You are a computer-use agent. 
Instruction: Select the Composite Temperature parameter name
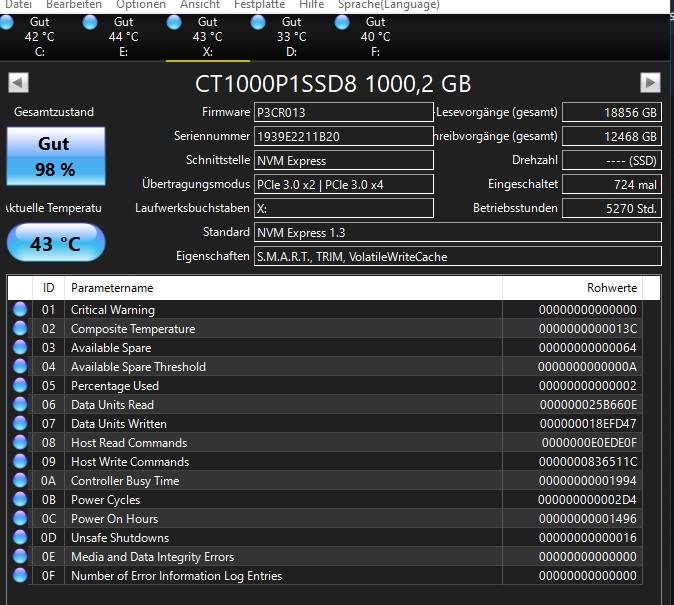tap(133, 329)
